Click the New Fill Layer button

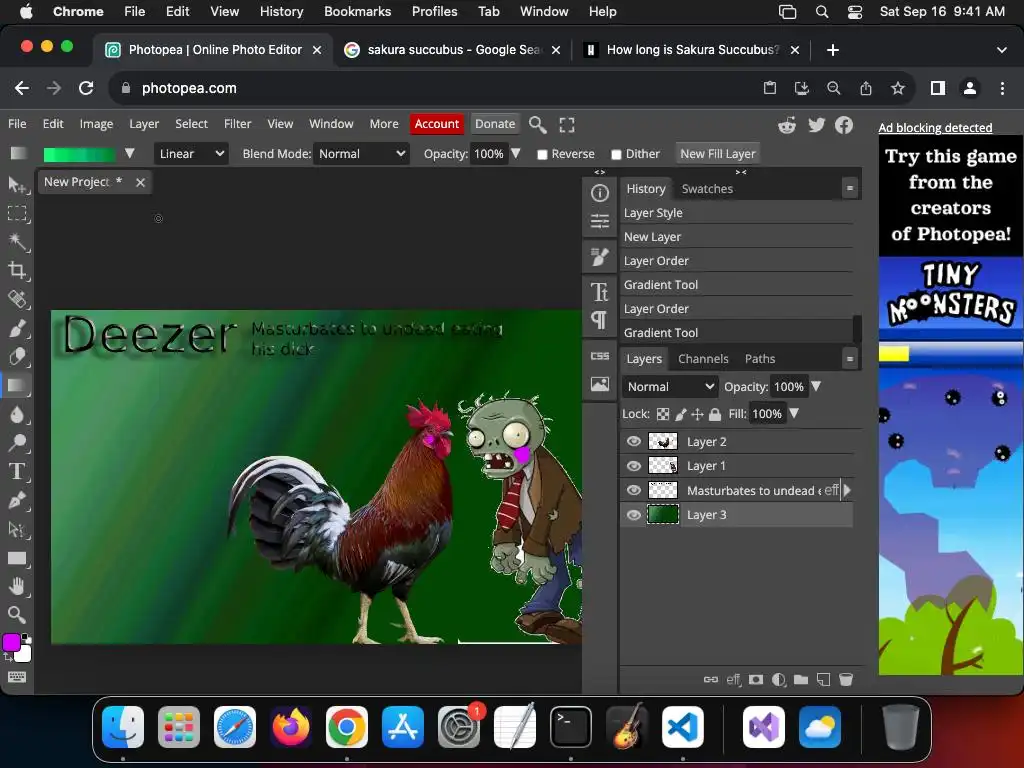click(x=718, y=153)
